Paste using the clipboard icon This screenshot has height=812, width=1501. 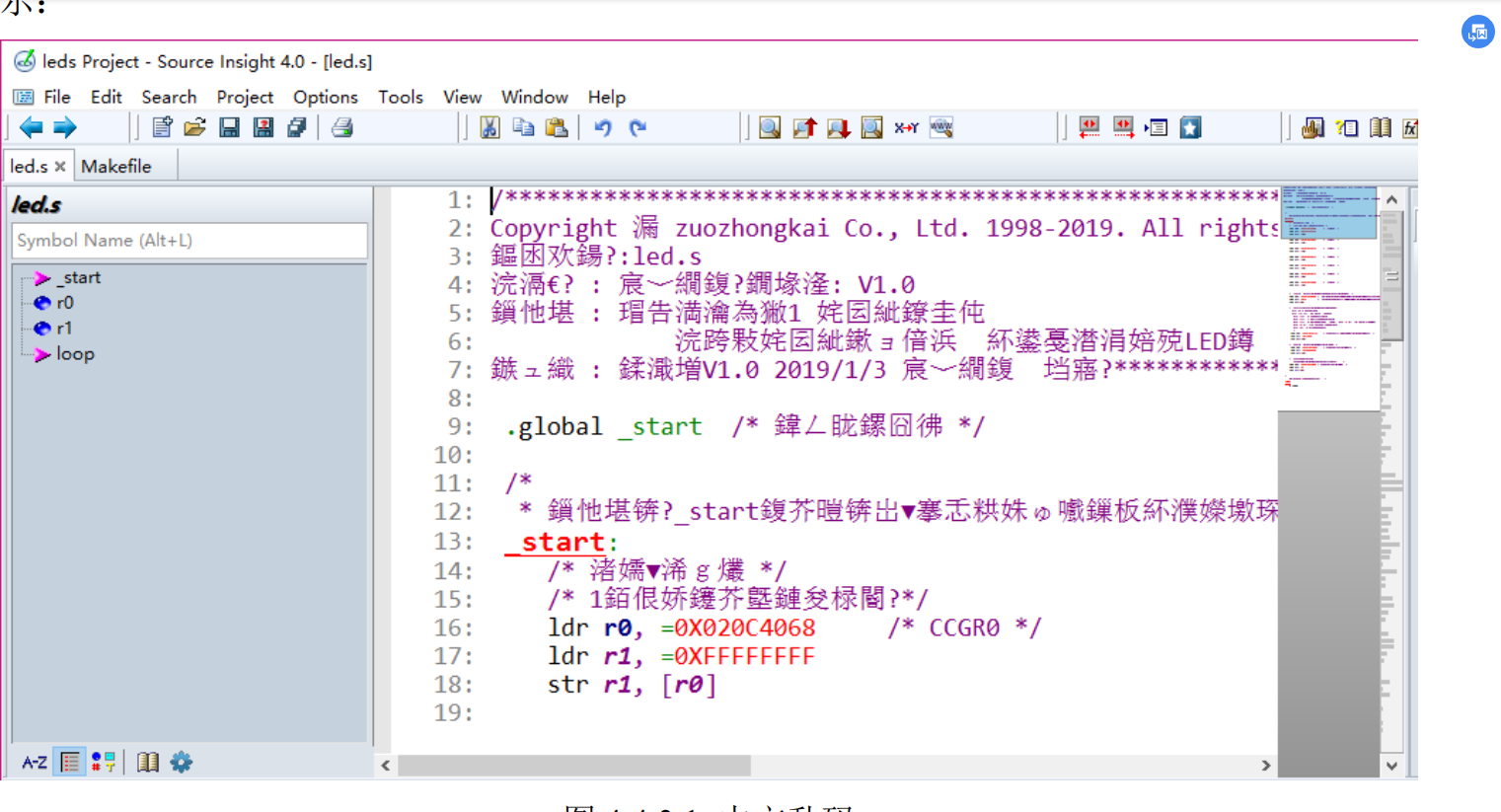557,127
